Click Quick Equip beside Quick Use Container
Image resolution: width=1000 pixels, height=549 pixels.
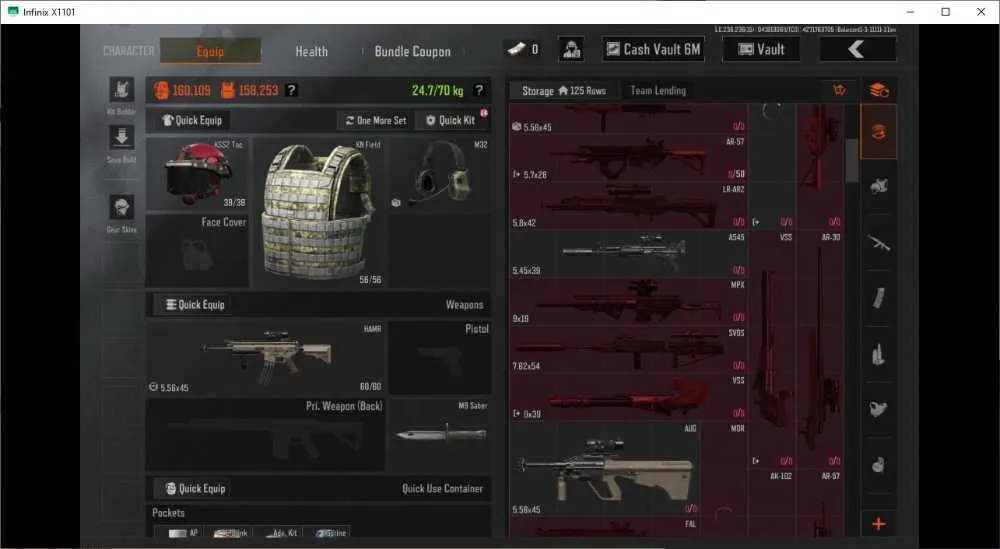click(195, 488)
